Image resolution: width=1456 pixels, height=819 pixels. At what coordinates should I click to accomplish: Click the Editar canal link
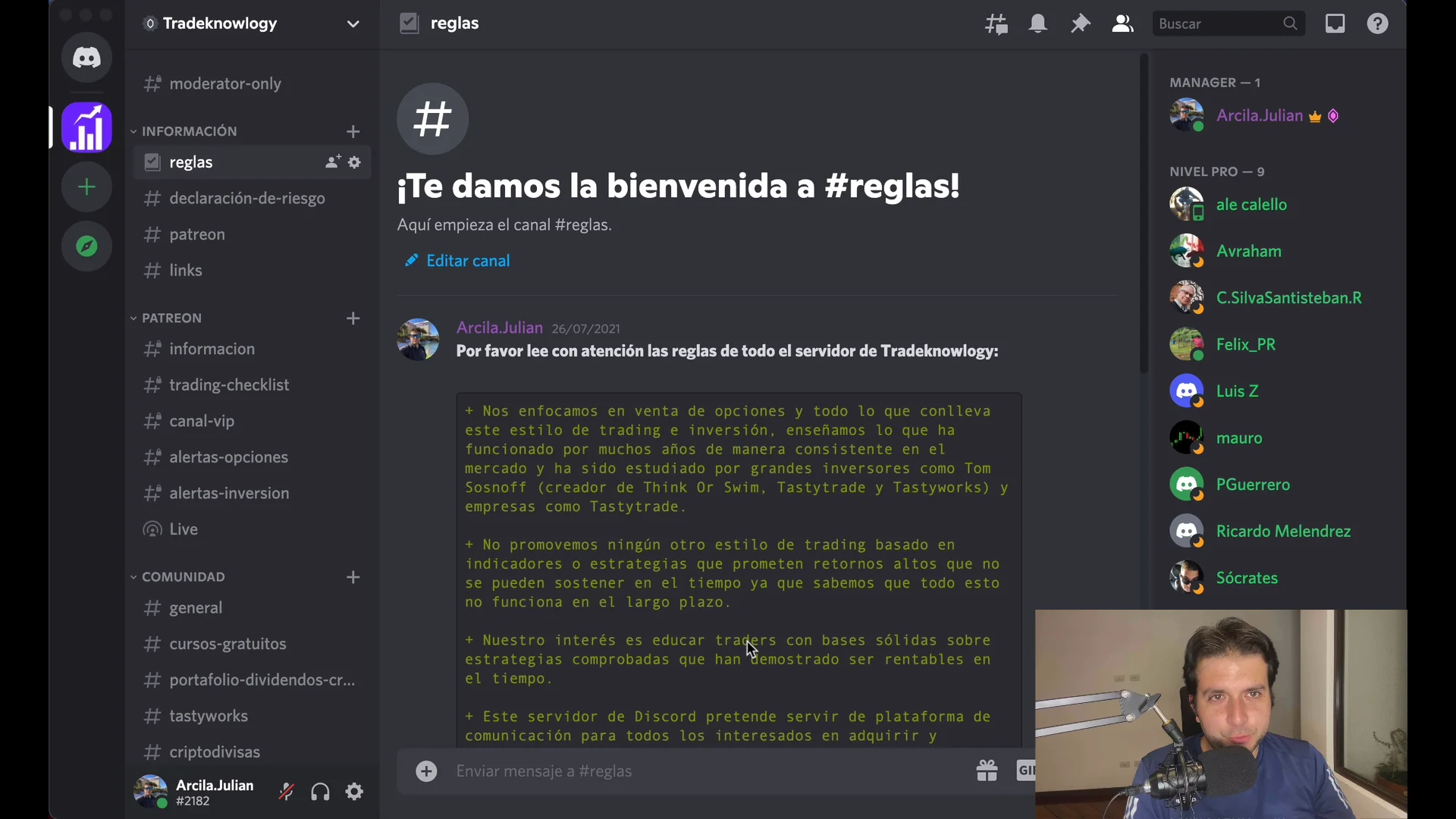[x=466, y=260]
